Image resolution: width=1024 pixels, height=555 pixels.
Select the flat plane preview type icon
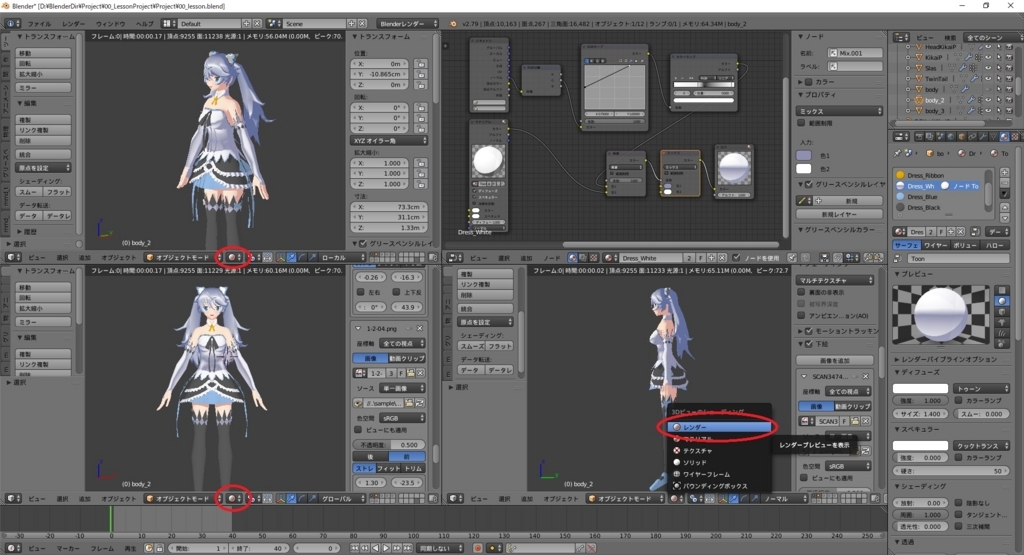pos(1002,290)
